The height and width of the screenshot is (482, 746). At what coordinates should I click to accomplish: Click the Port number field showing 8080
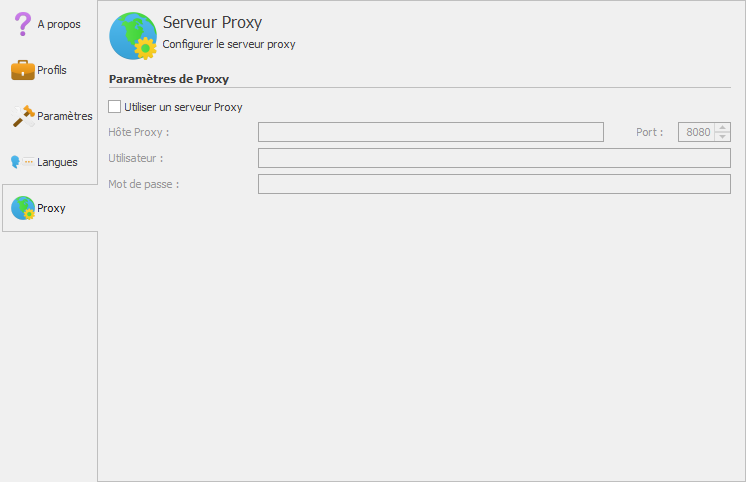(x=696, y=132)
